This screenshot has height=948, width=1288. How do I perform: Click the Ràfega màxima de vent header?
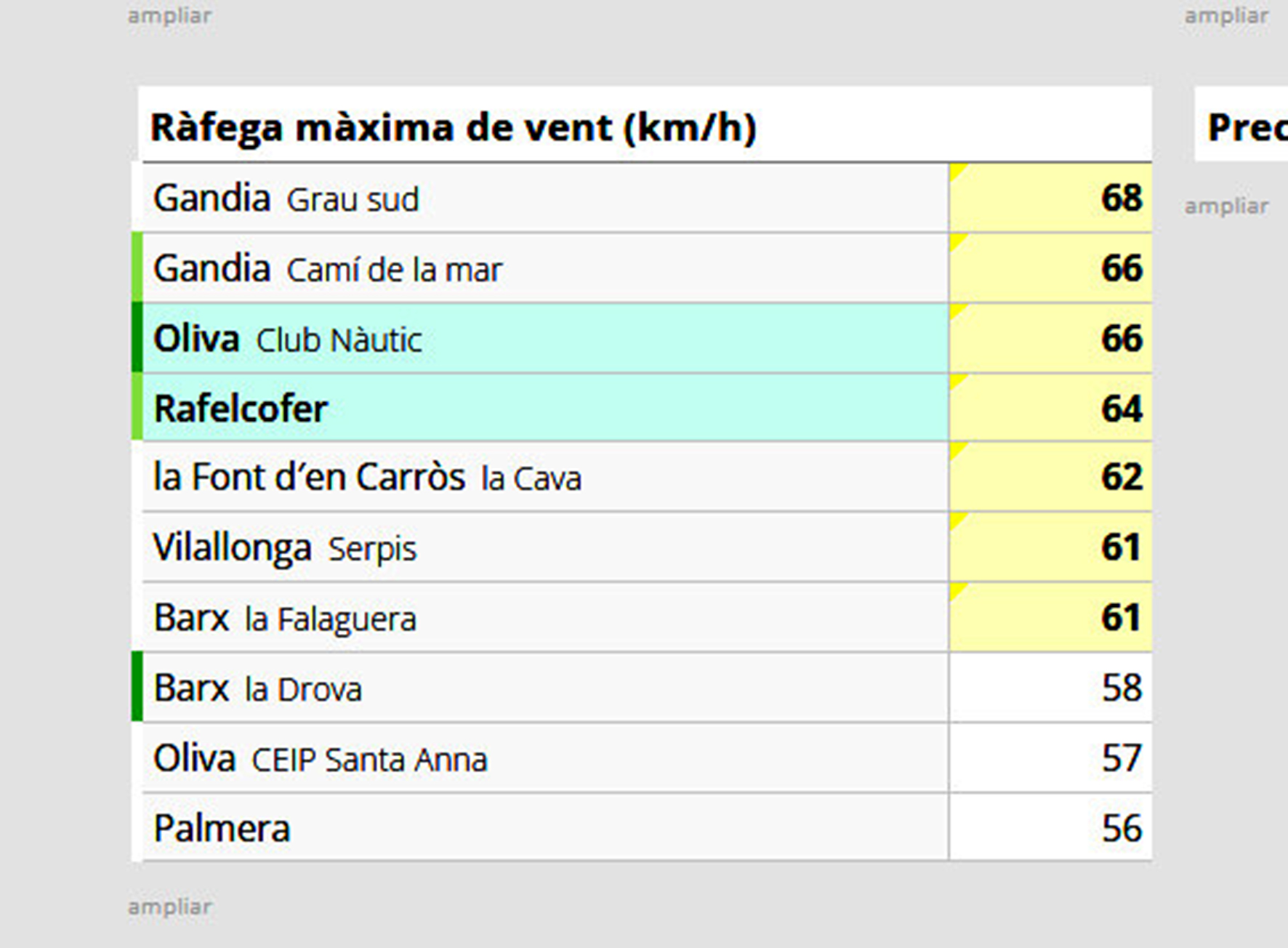[x=454, y=127]
